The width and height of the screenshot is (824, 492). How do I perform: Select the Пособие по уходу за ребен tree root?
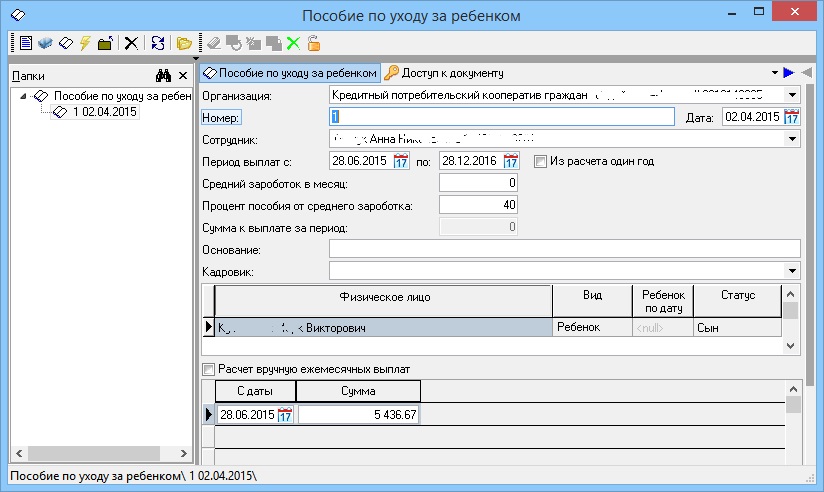pos(122,96)
